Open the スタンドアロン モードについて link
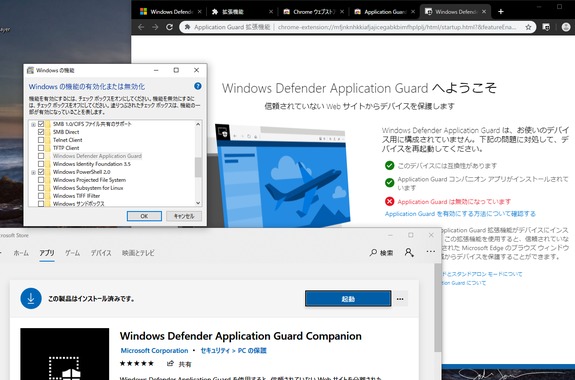 [x=481, y=274]
